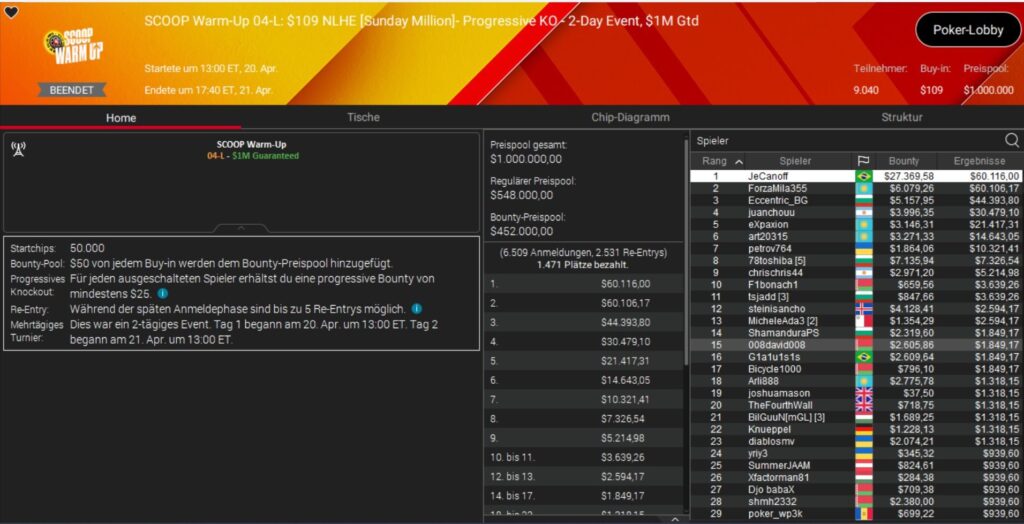
Task: Click info icon next to Re-Entrys text
Action: pos(416,308)
